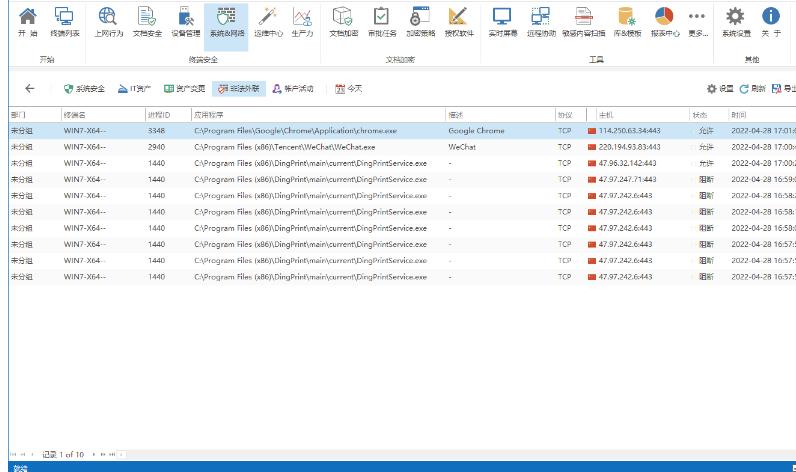Switch to the IT资产 tab
796x472 pixels.
click(135, 88)
